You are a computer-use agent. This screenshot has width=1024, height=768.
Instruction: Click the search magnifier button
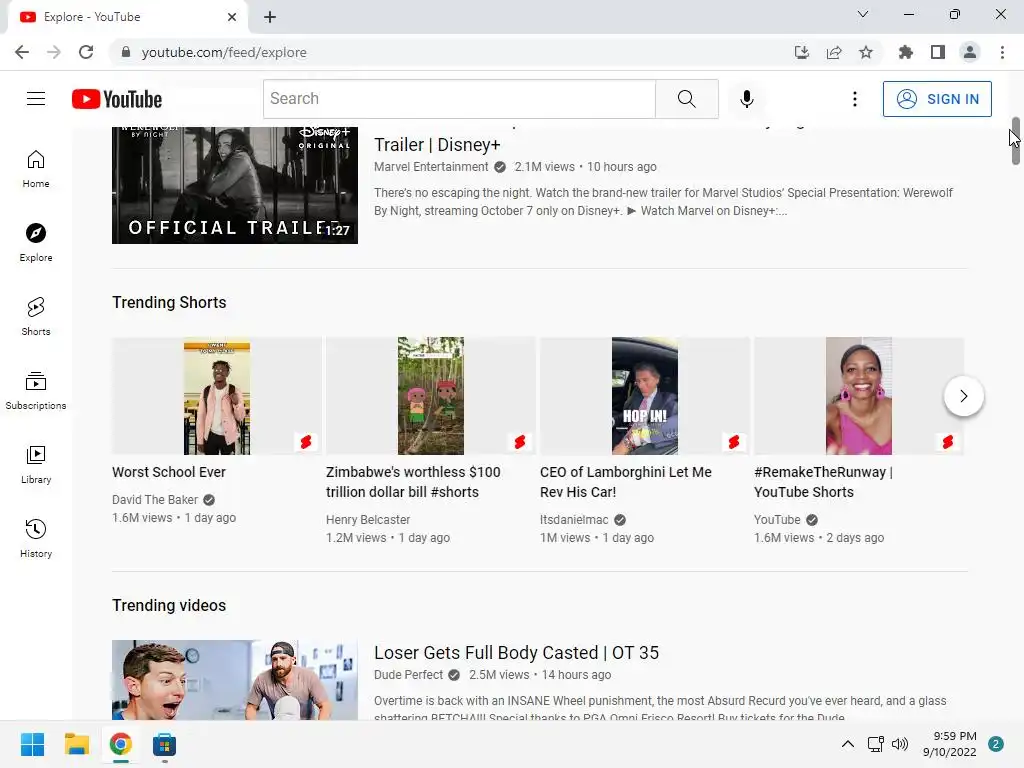coord(686,99)
